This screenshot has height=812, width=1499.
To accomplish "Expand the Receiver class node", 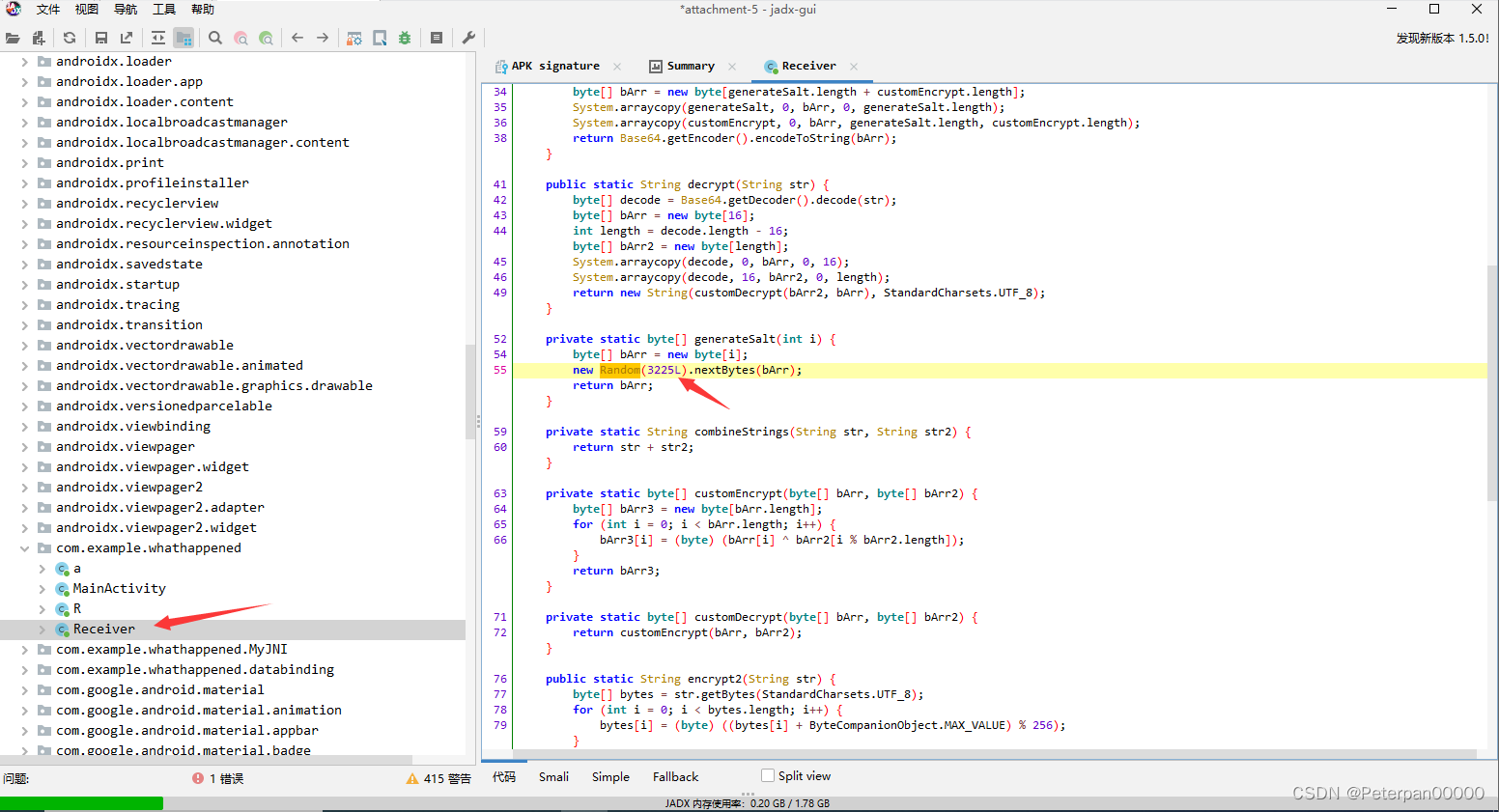I will point(42,630).
